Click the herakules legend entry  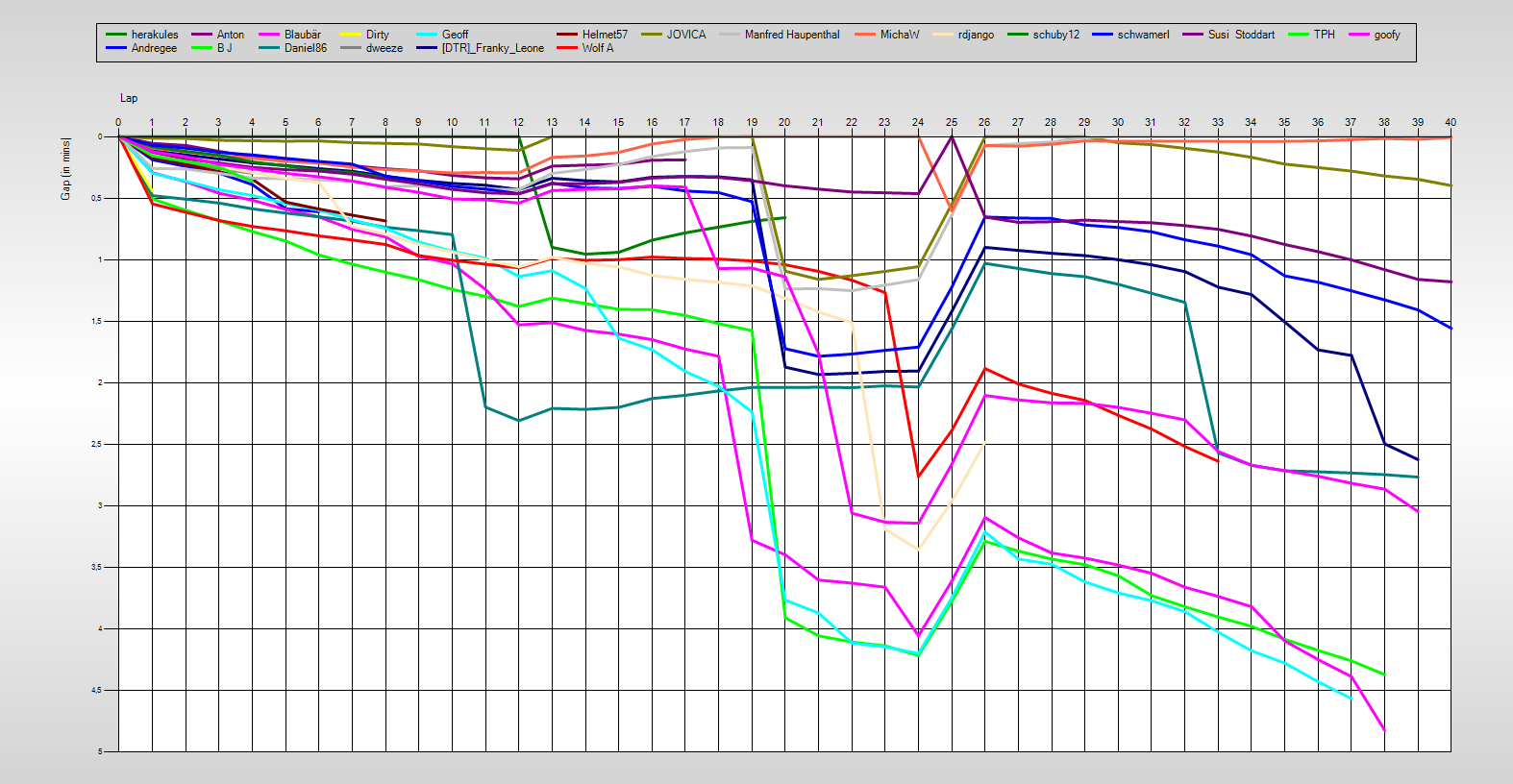tap(154, 35)
